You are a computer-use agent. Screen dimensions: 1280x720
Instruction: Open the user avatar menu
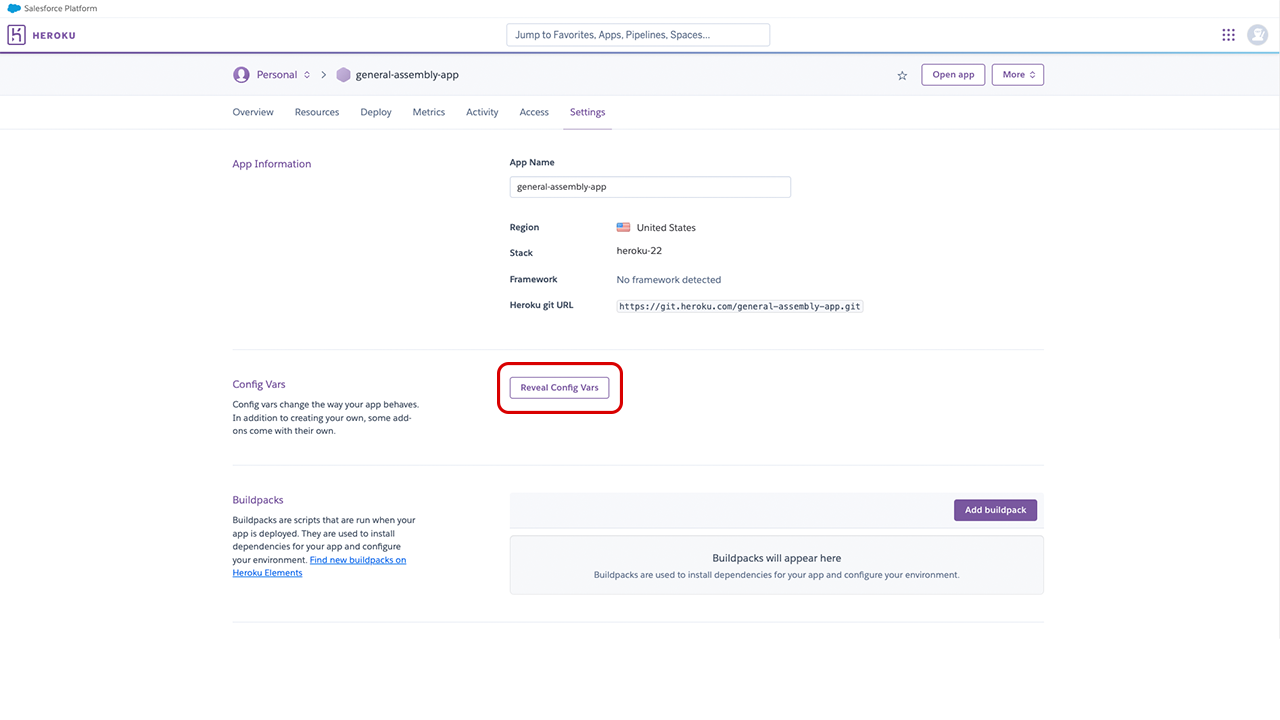click(x=1257, y=35)
